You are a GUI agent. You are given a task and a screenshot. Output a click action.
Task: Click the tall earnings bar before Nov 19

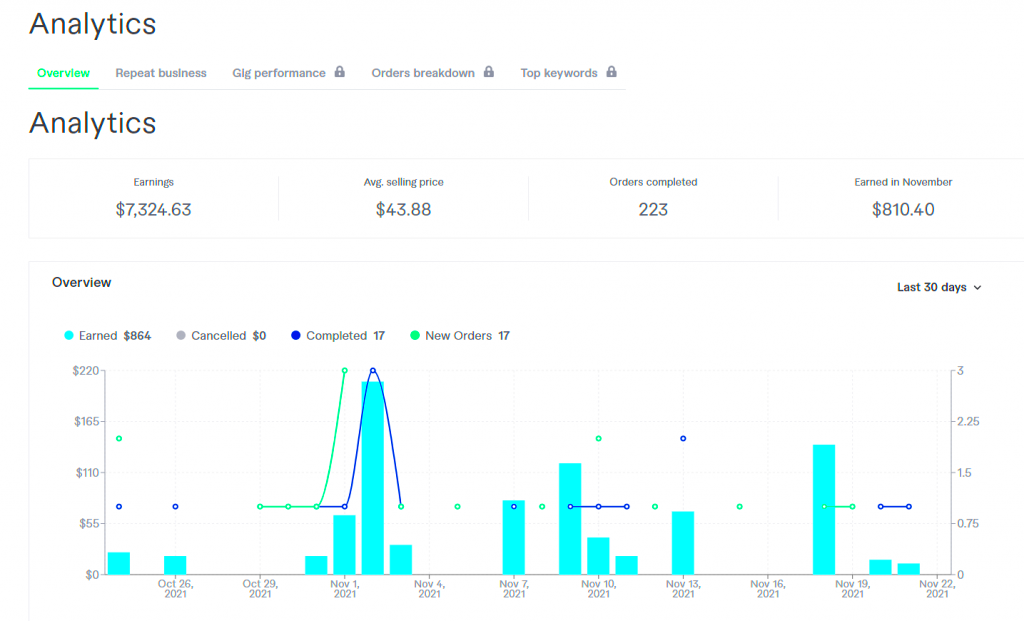point(824,509)
